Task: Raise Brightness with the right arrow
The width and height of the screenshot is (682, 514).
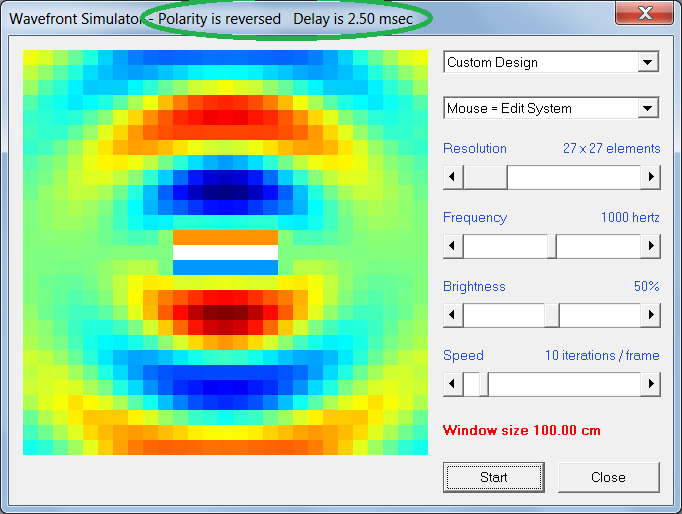Action: tap(651, 315)
